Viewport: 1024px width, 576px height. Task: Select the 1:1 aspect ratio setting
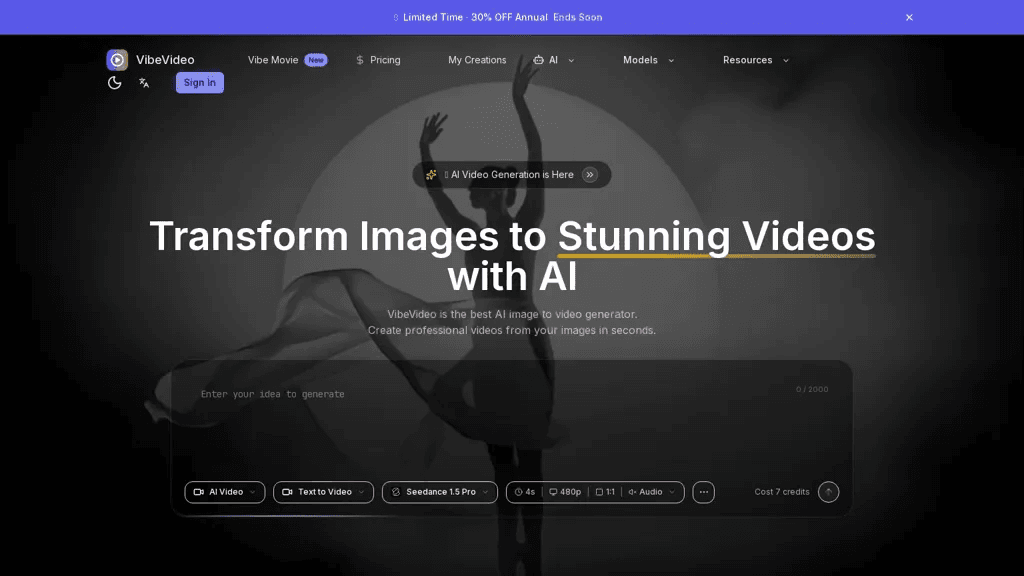tap(605, 492)
